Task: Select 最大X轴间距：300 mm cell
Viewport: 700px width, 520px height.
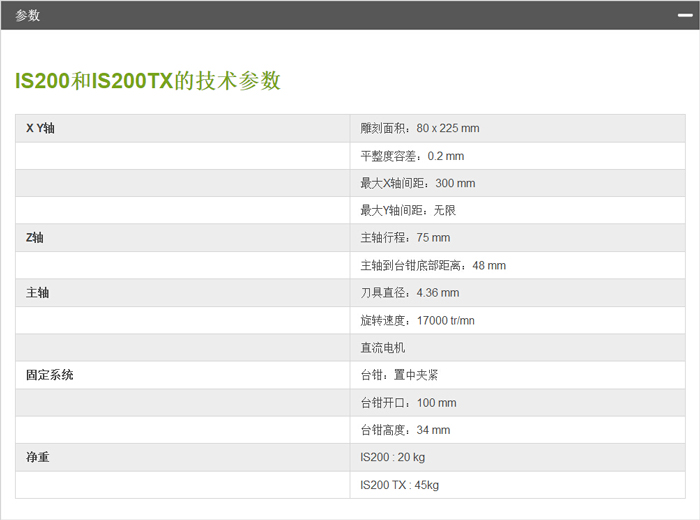Action: coord(517,183)
